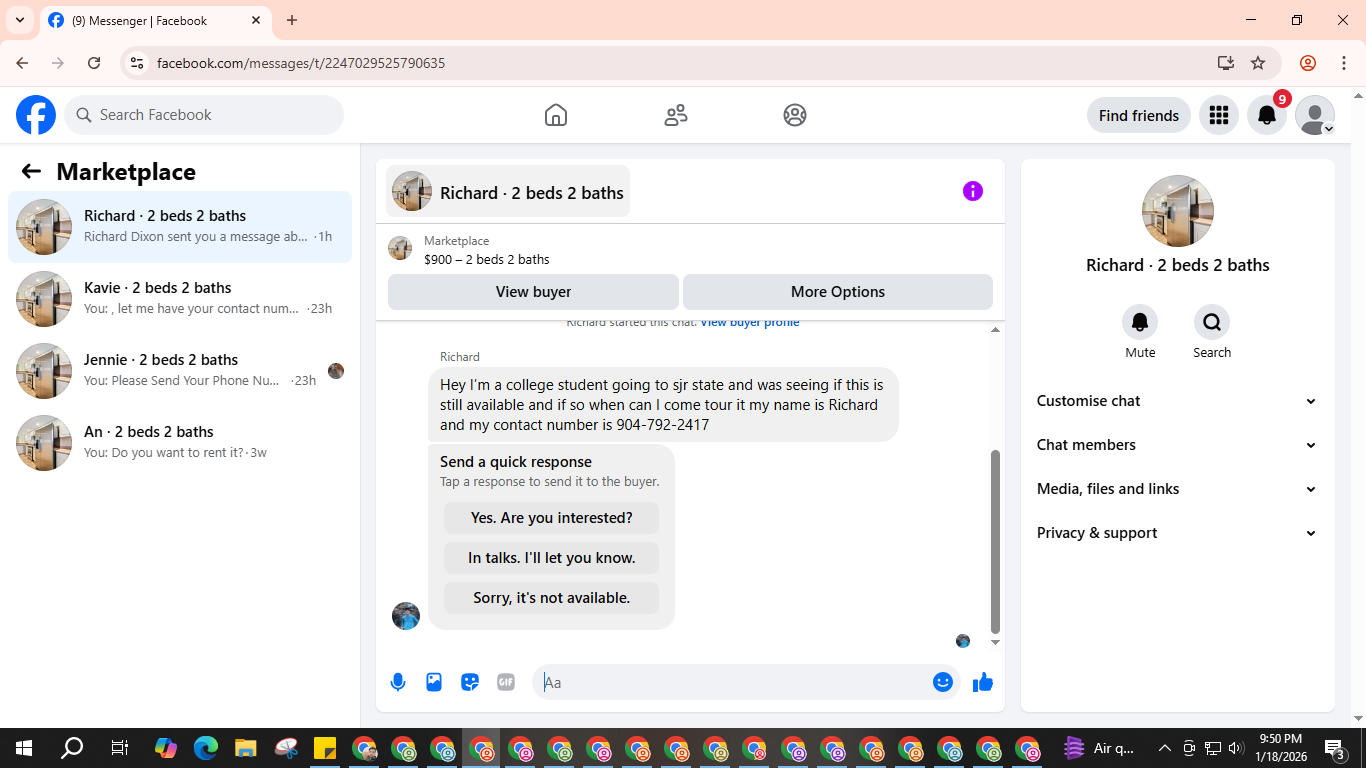Click the chat scrollbar down arrow
1366x768 pixels.
point(995,643)
